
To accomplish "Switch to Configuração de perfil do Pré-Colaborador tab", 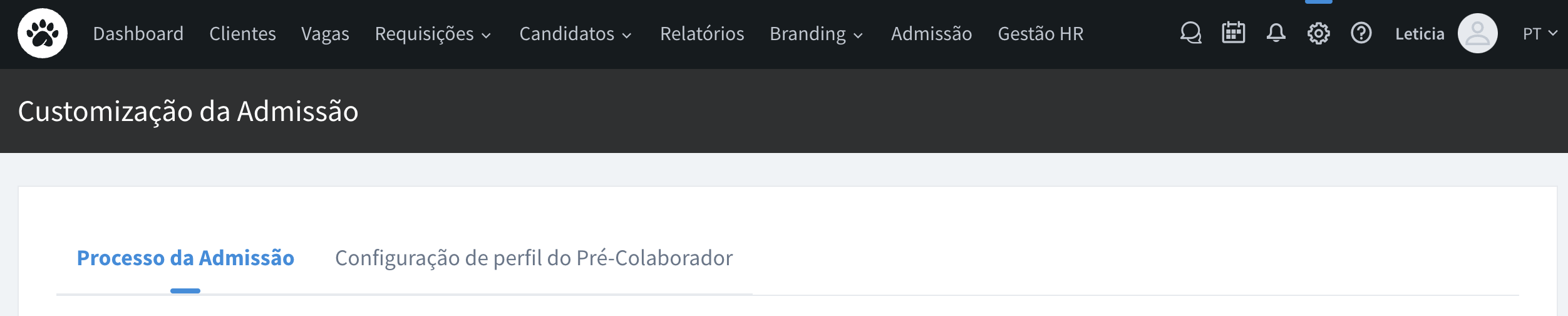I will pyautogui.click(x=534, y=258).
